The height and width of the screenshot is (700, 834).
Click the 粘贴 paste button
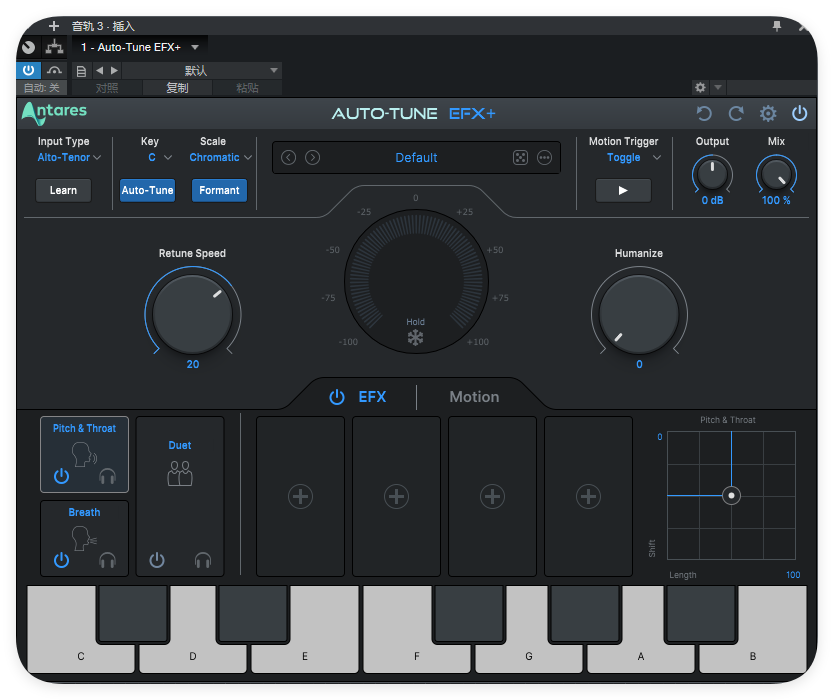247,88
